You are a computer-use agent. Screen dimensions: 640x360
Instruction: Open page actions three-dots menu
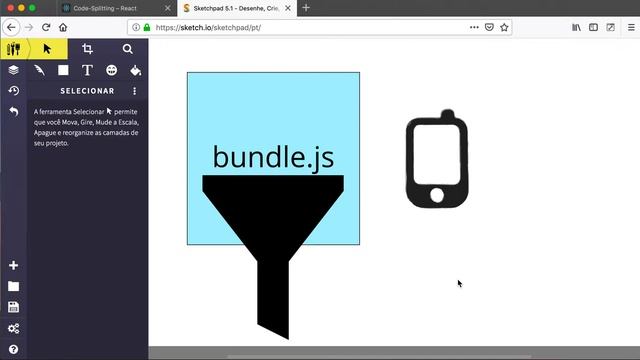(474, 27)
